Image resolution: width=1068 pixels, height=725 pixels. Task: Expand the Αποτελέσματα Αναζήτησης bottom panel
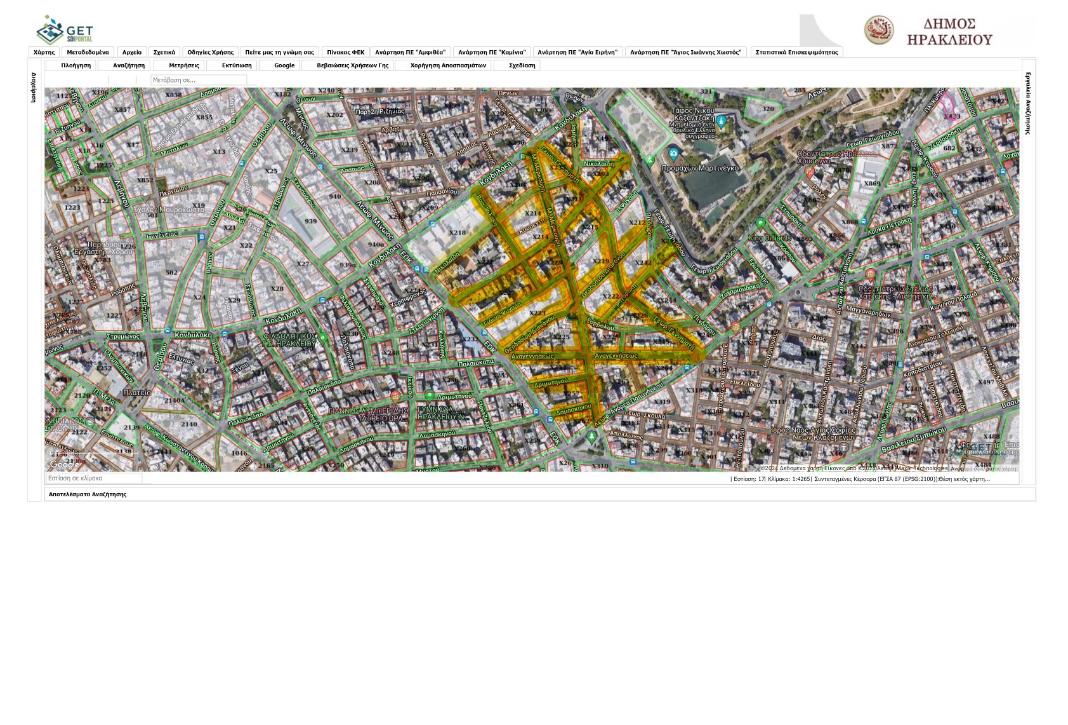click(x=87, y=494)
